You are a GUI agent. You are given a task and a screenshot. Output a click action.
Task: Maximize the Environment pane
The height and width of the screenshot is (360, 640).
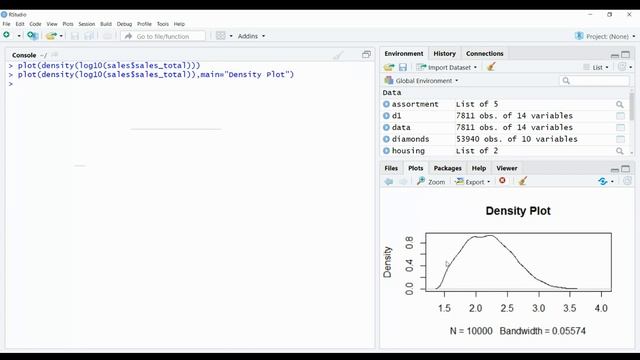click(625, 54)
